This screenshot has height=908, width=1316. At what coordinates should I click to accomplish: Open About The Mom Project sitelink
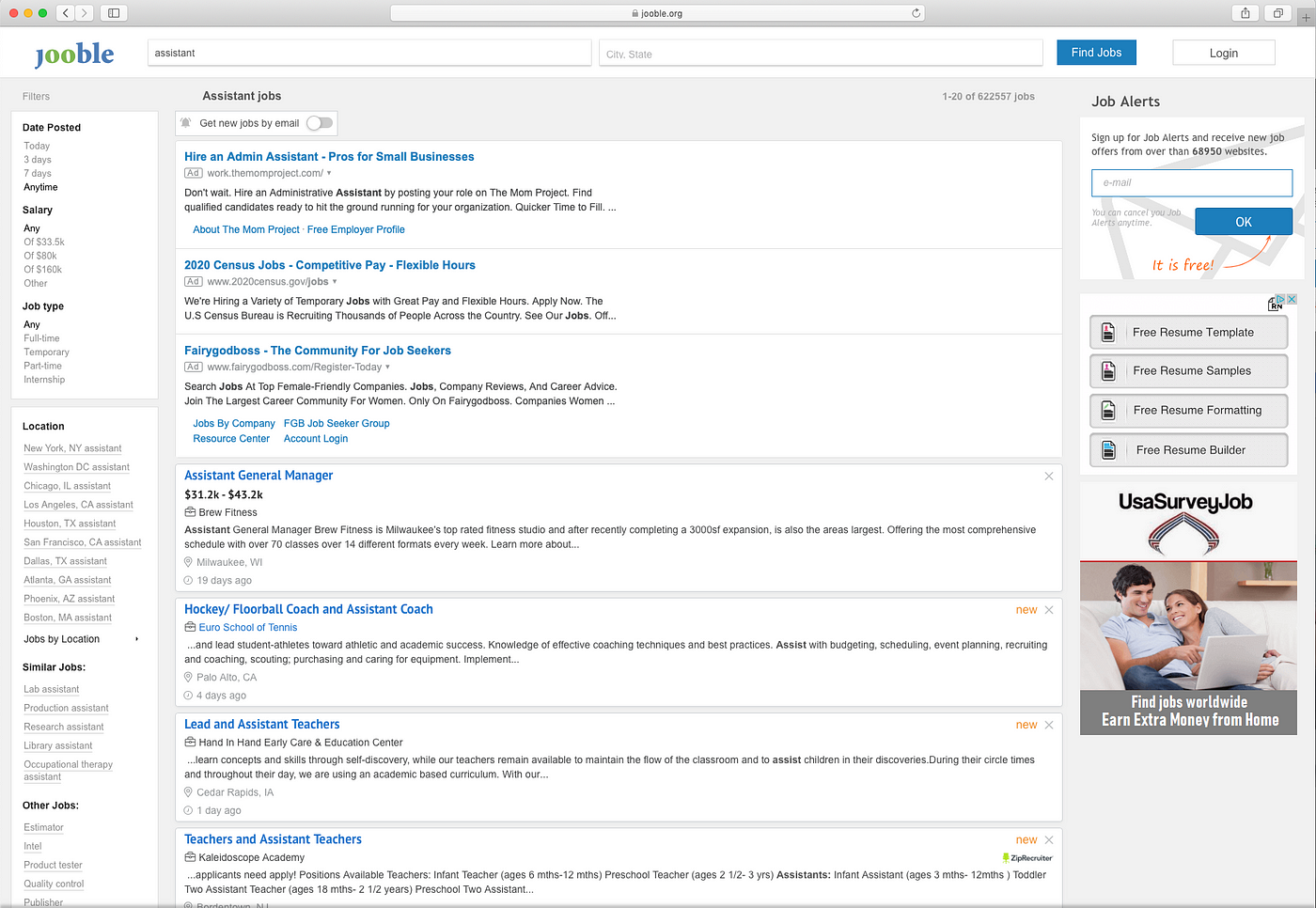(x=246, y=229)
